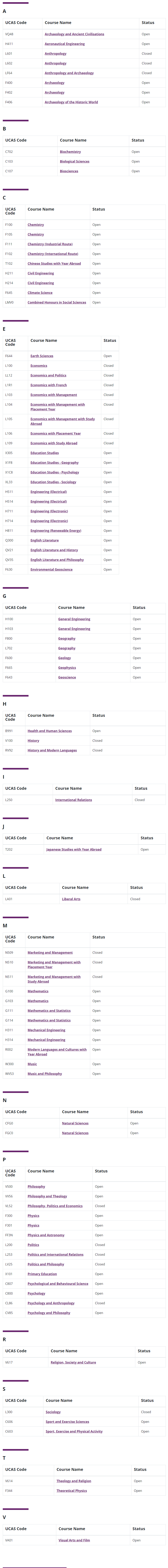Open the Aeronautical Engineering course link
Viewport: 168px width, 1568px height.
(x=65, y=44)
